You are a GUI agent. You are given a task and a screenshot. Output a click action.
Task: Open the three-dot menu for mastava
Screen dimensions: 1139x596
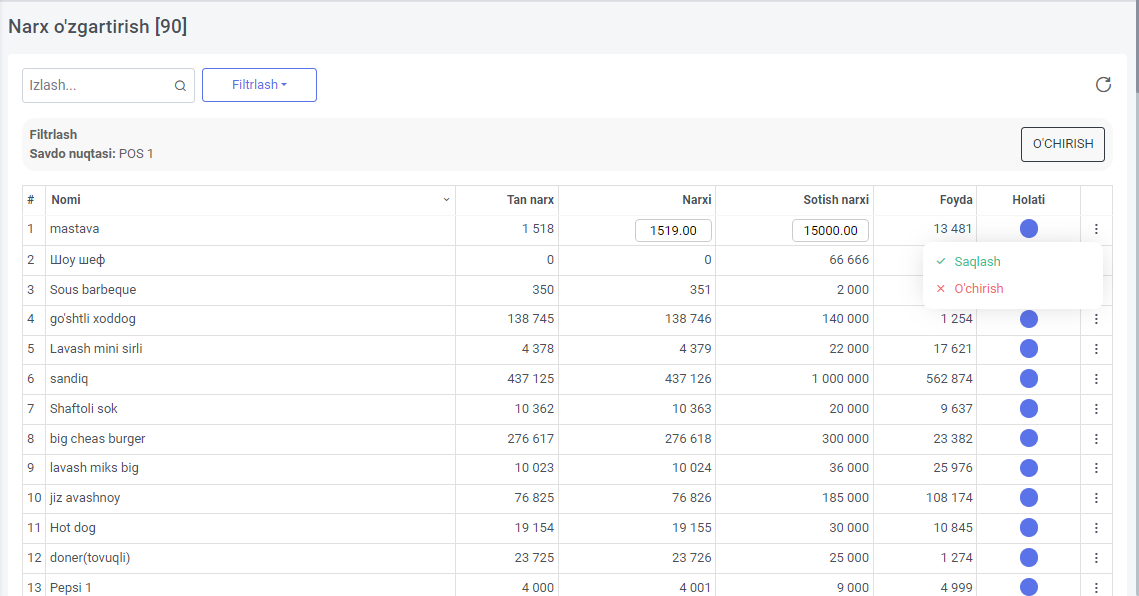tap(1096, 230)
